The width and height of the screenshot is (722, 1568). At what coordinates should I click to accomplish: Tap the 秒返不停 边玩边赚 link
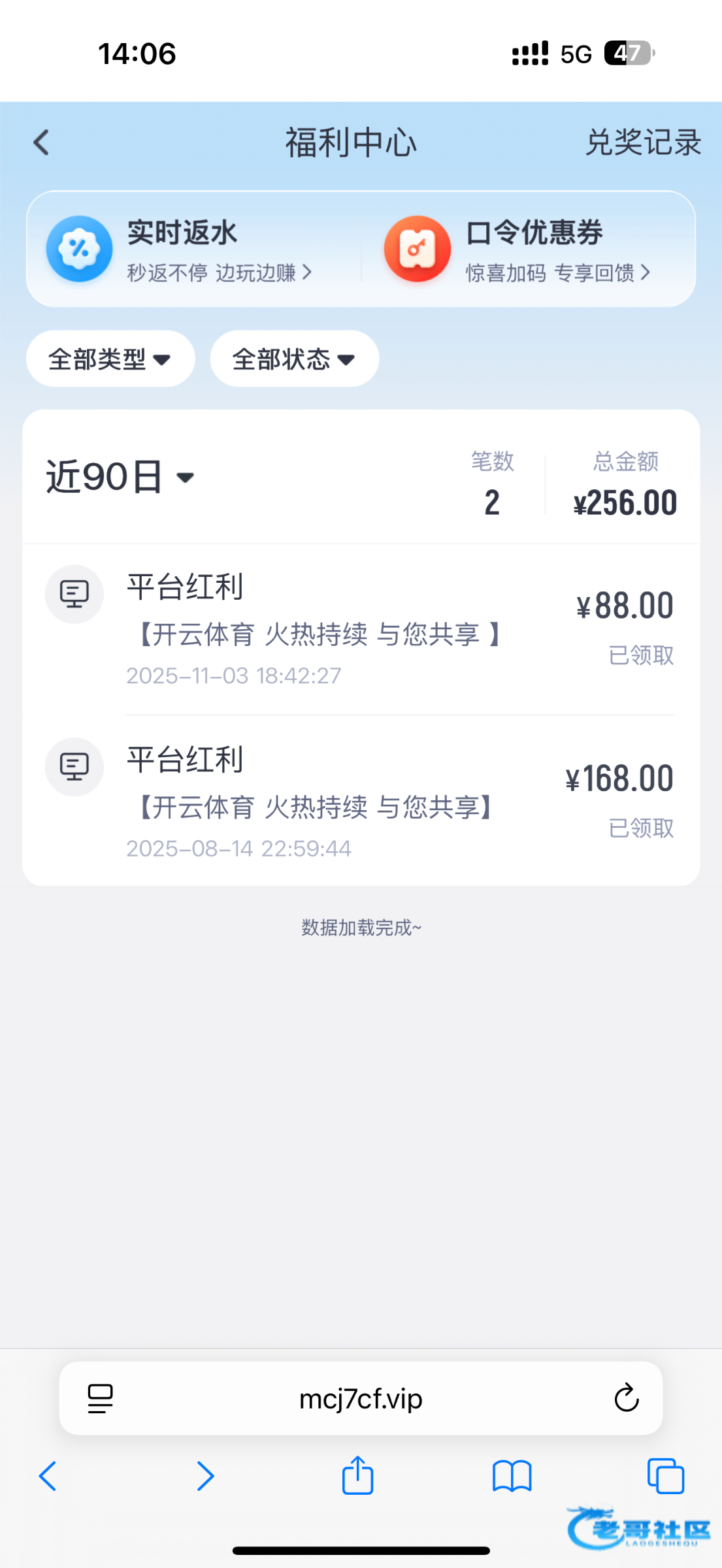(219, 273)
